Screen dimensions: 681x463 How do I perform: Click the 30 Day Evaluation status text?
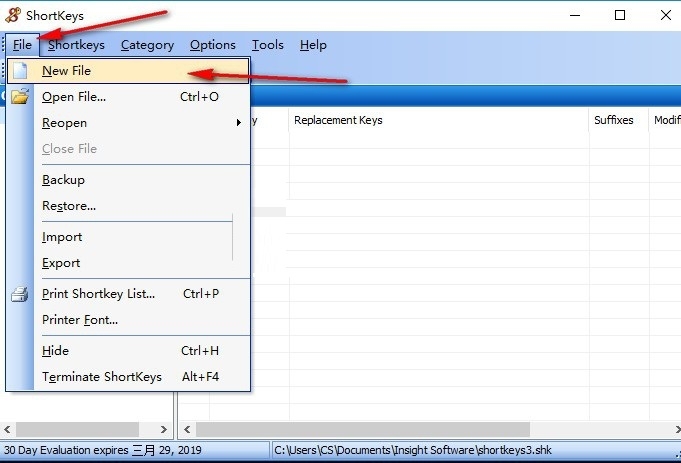pos(103,450)
